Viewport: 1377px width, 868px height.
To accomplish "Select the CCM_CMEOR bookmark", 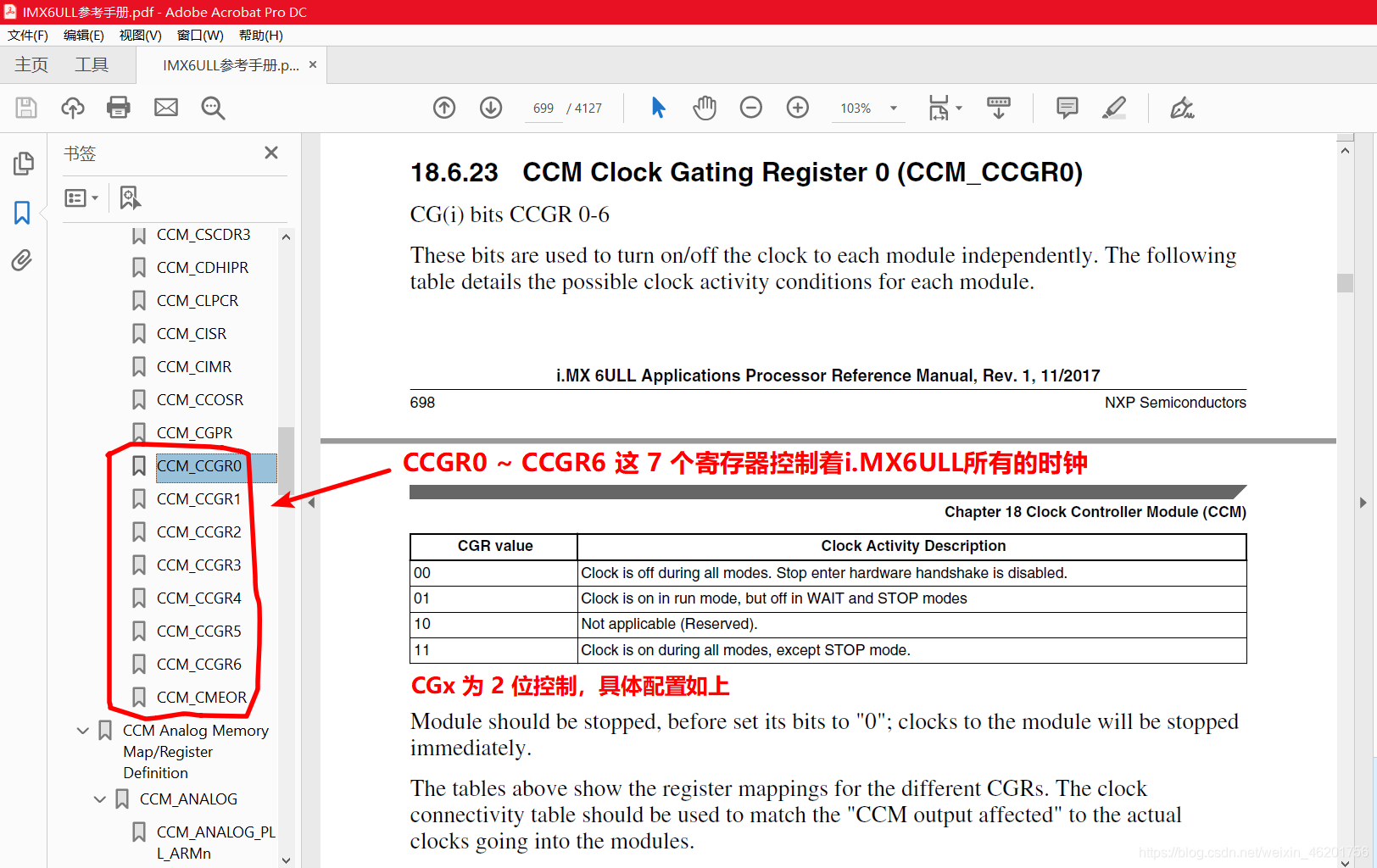I will (x=202, y=698).
